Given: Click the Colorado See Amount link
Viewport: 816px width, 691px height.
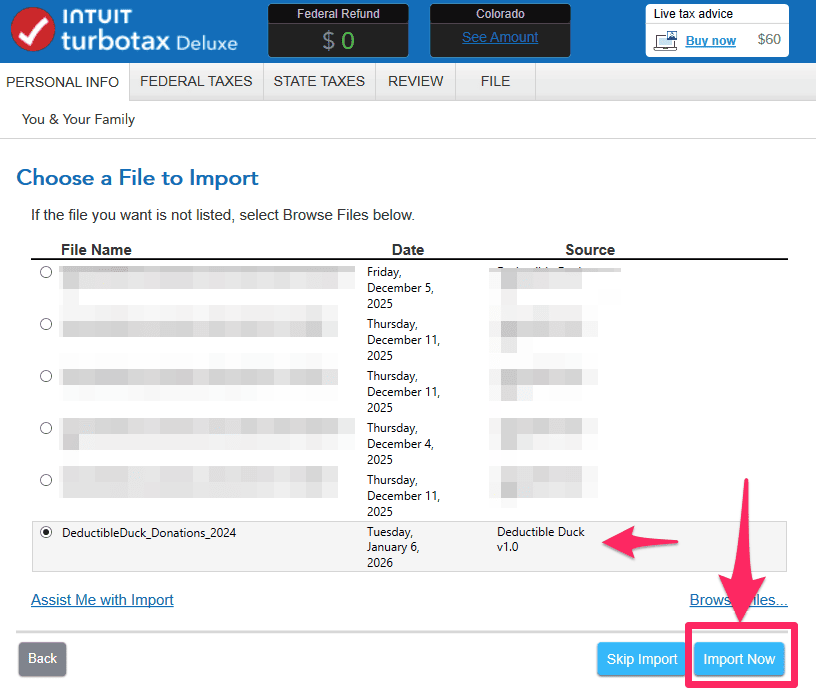Looking at the screenshot, I should coord(500,38).
